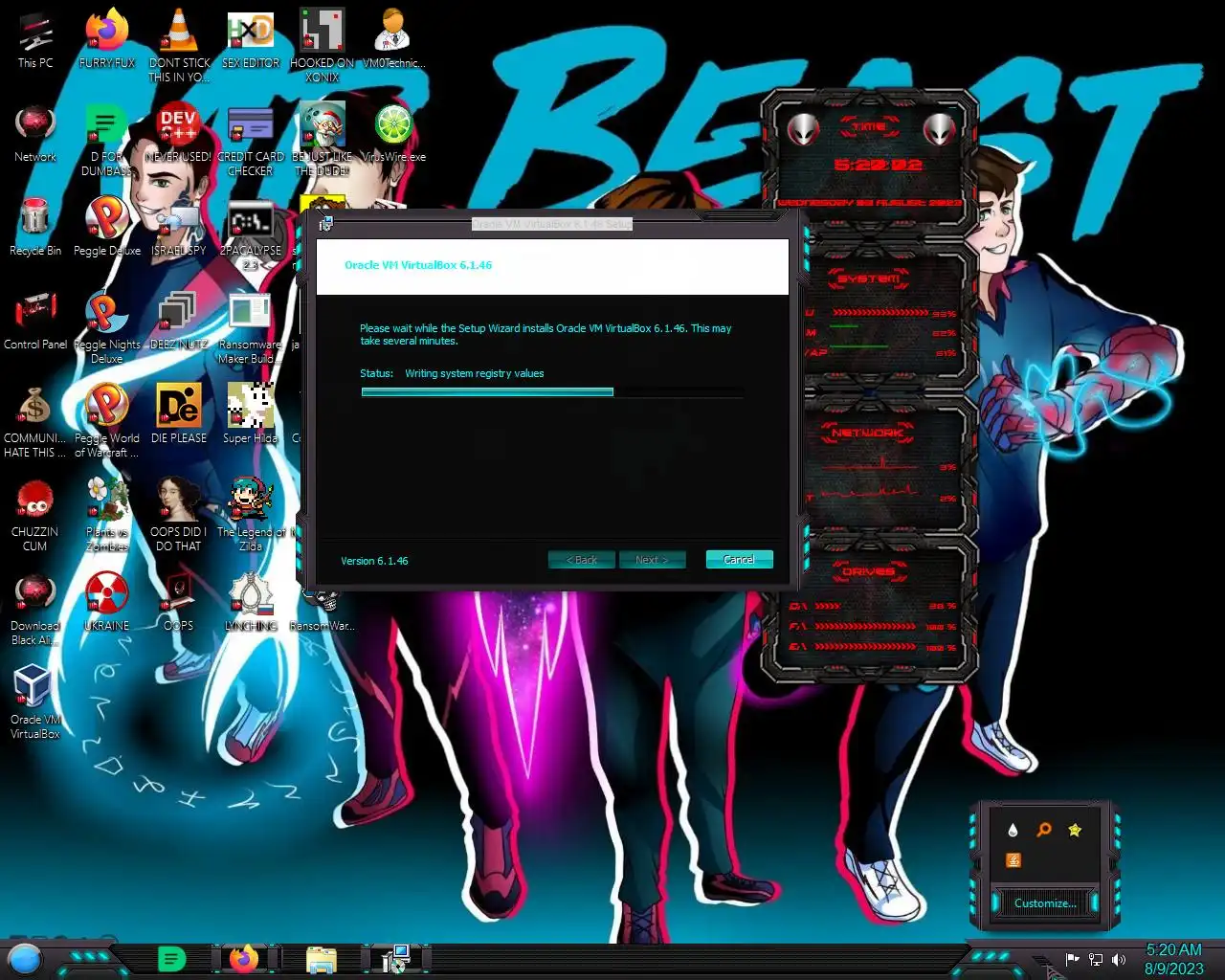
Task: Click the disabled Back button in setup
Action: click(581, 560)
